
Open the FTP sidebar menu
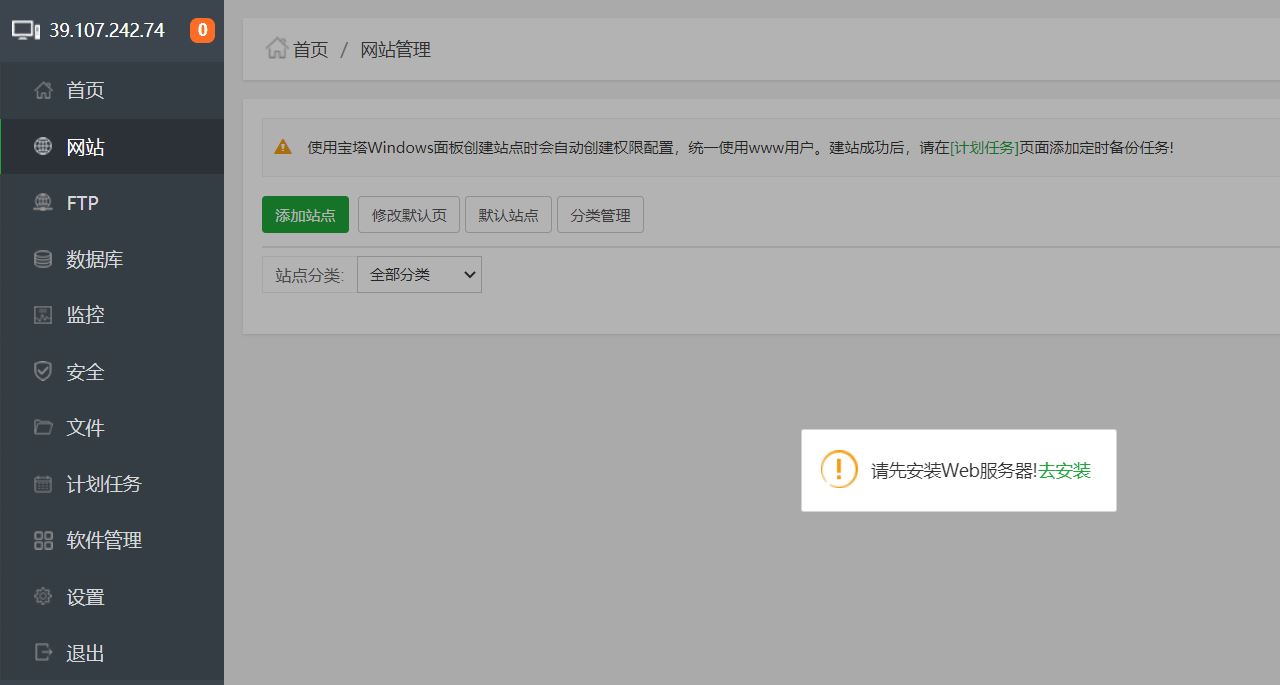tap(112, 203)
